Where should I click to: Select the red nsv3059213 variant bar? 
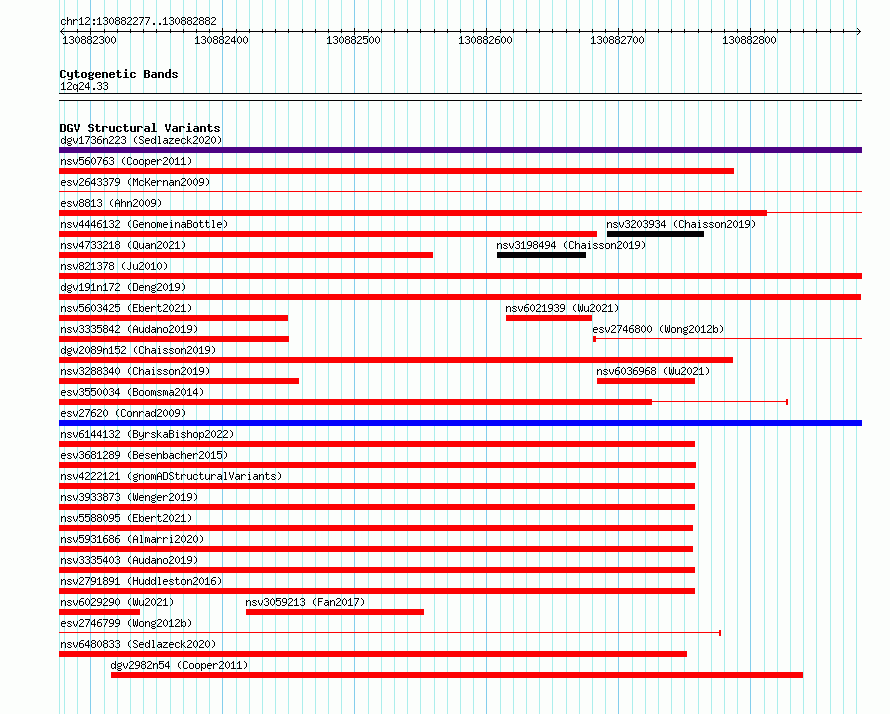335,612
